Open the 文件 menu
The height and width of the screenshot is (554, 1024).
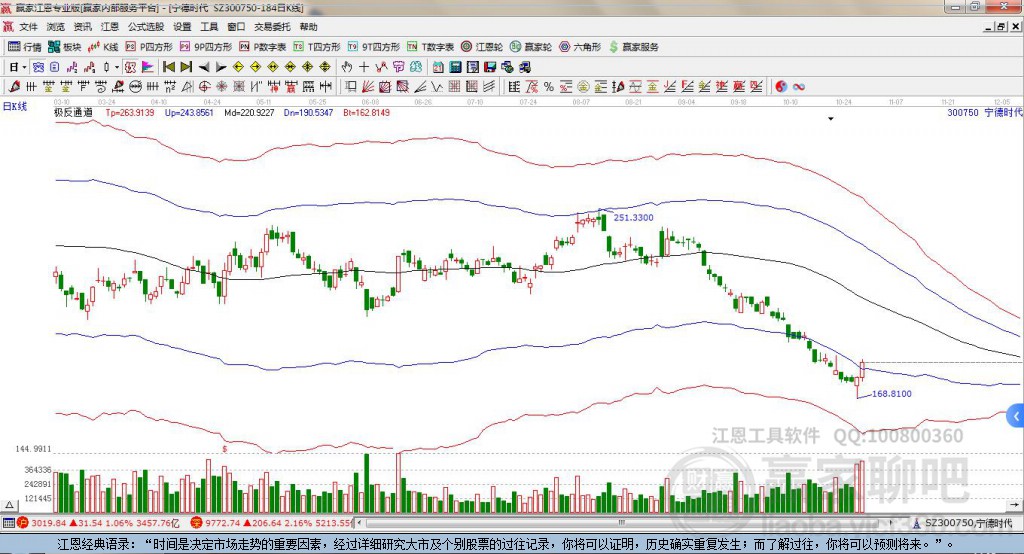coord(29,27)
